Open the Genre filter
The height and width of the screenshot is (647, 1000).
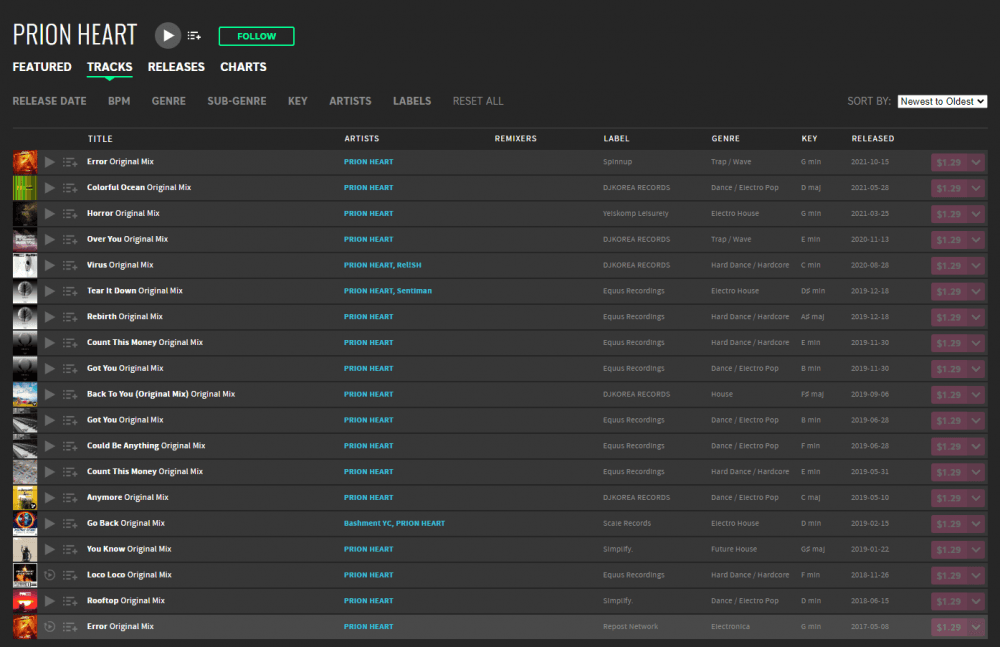pos(168,101)
